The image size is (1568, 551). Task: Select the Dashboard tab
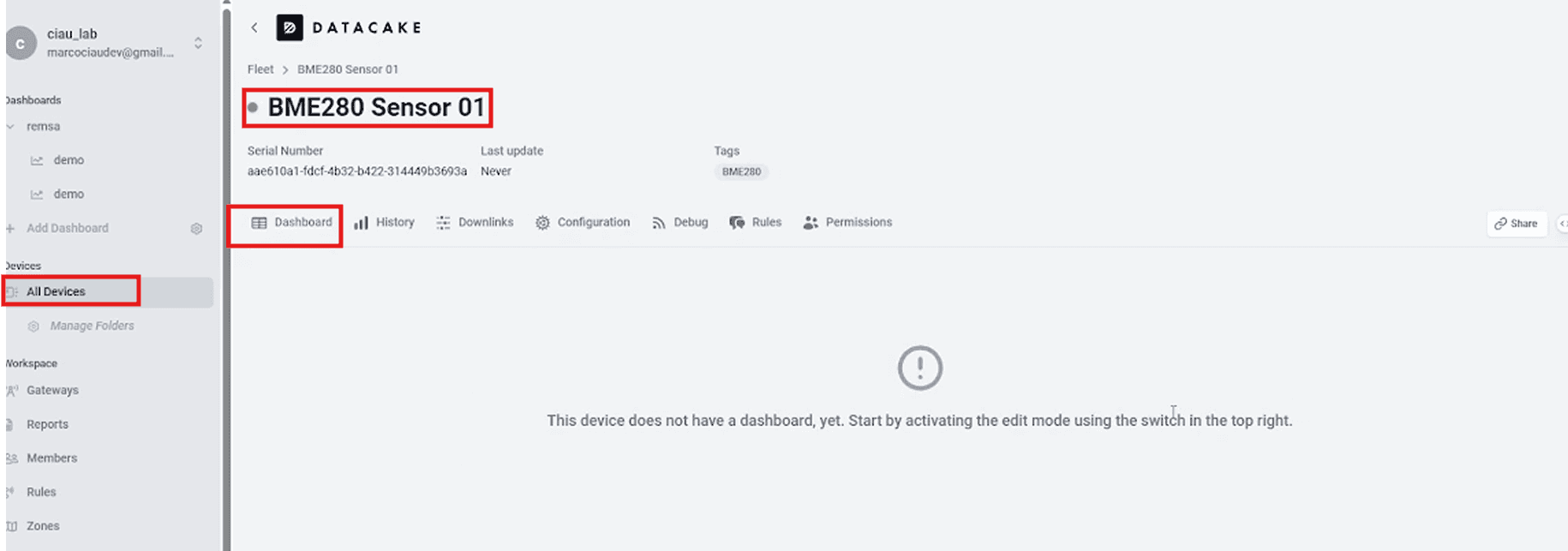[292, 223]
